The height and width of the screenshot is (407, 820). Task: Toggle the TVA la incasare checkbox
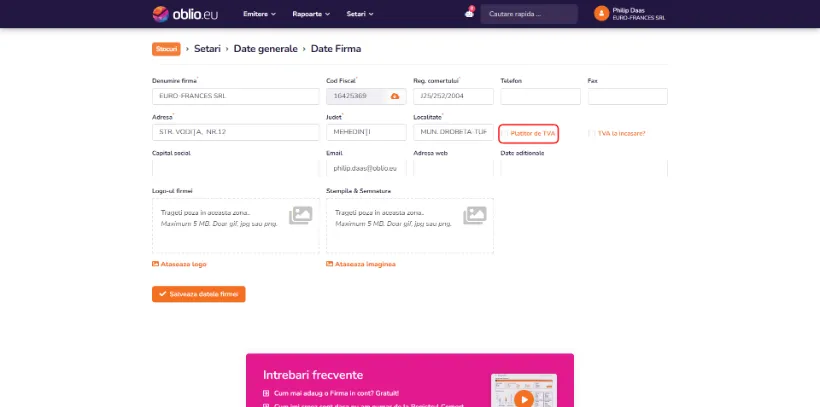(x=592, y=133)
